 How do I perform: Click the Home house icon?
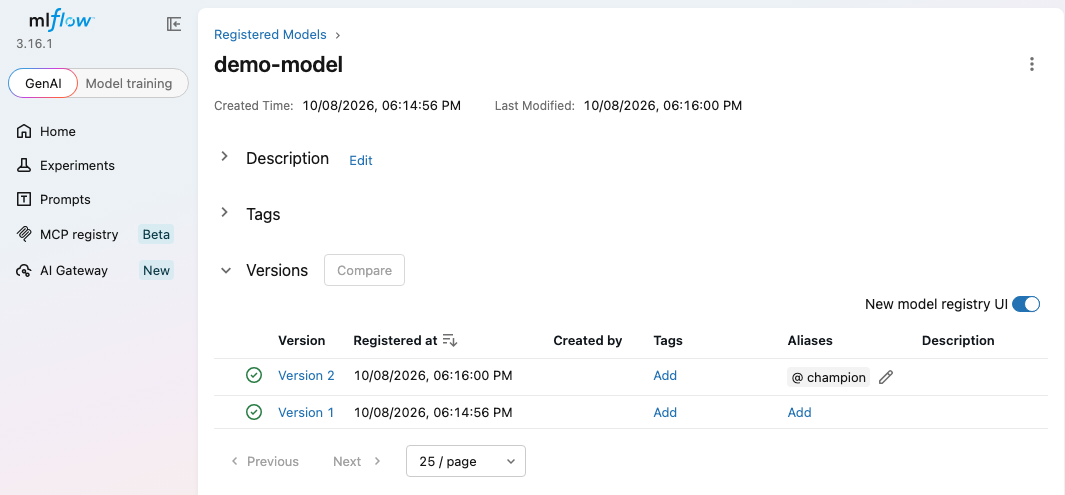tap(24, 131)
